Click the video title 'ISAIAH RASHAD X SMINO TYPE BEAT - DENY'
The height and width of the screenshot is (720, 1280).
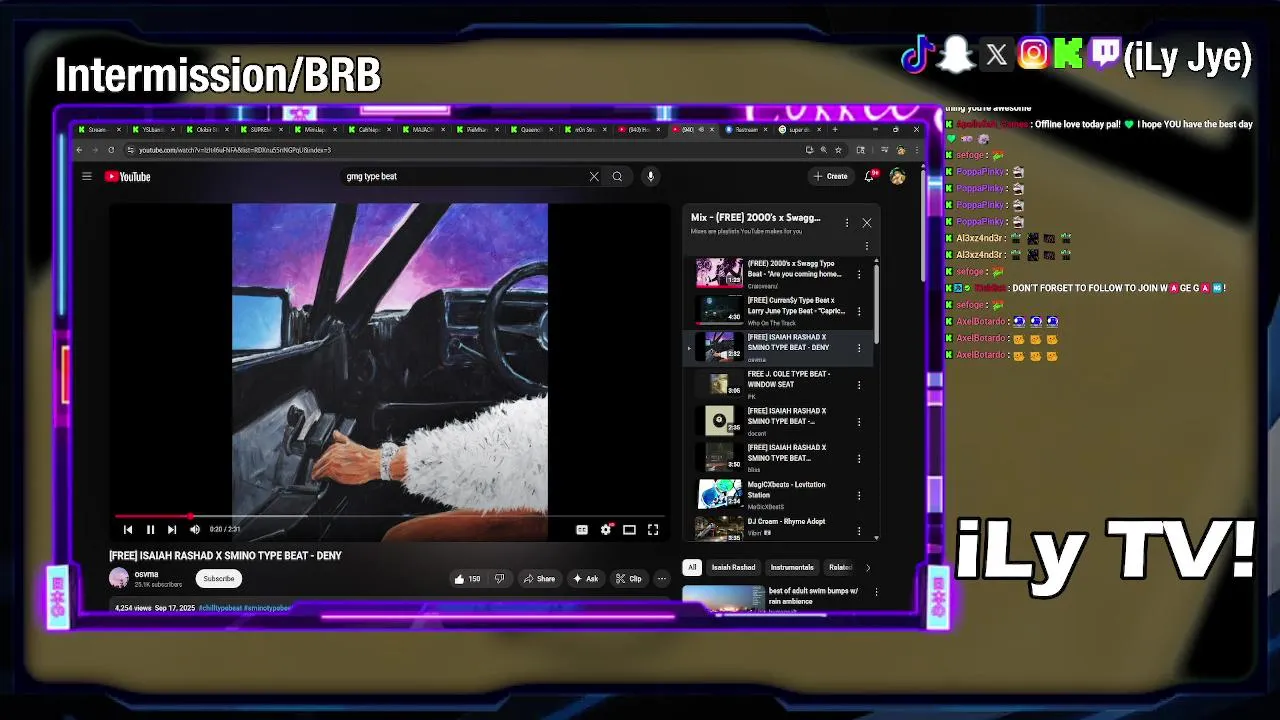225,555
